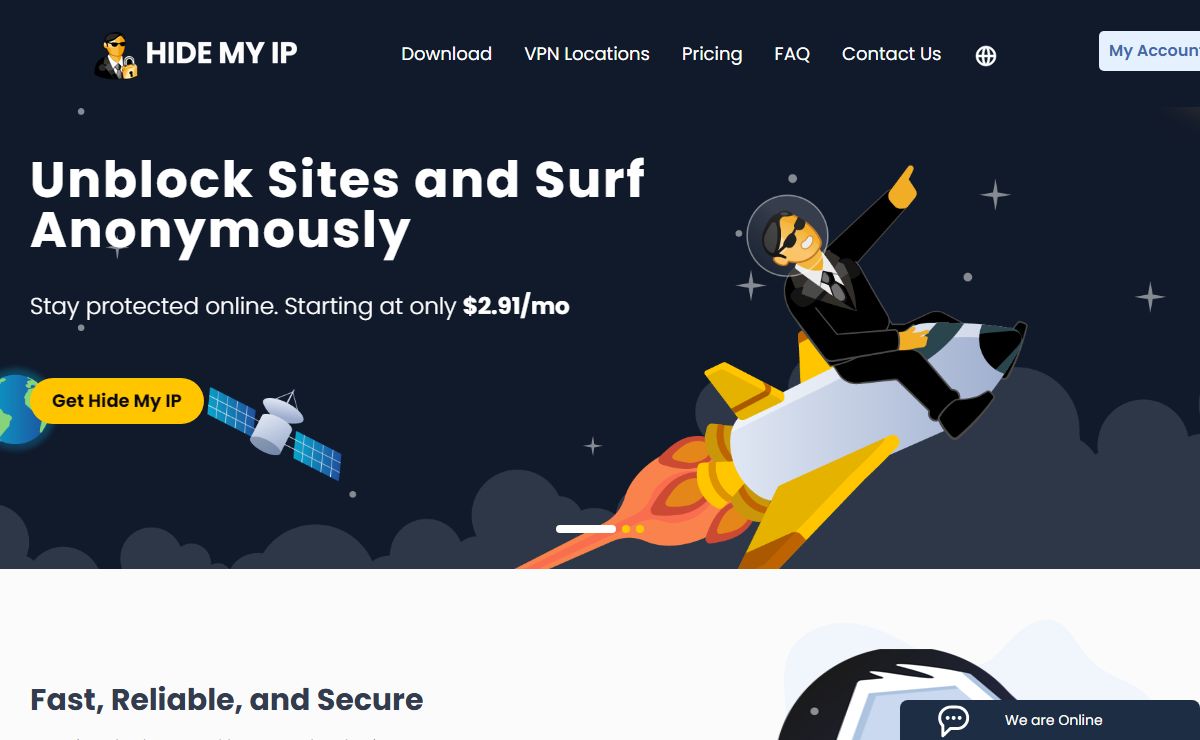Click the Hide My IP spy mascot logo icon
The image size is (1200, 740).
click(116, 55)
